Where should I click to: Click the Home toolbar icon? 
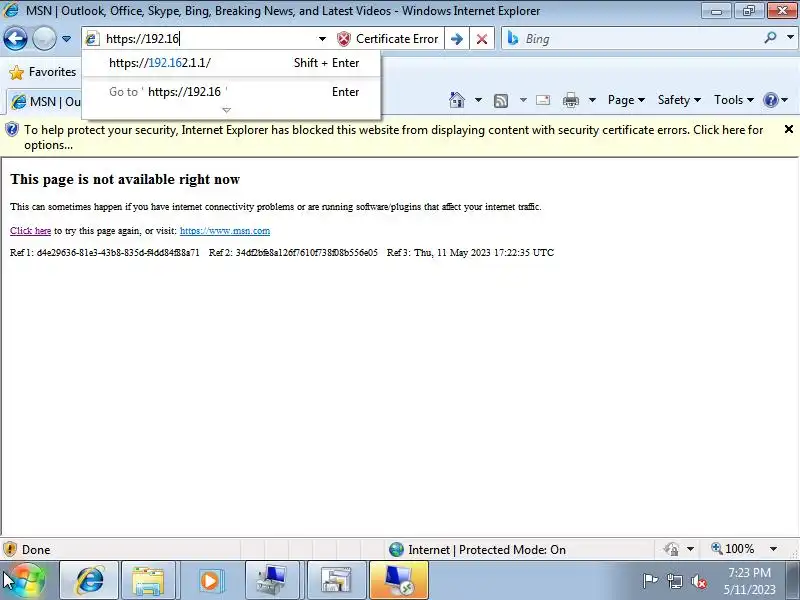[x=457, y=100]
